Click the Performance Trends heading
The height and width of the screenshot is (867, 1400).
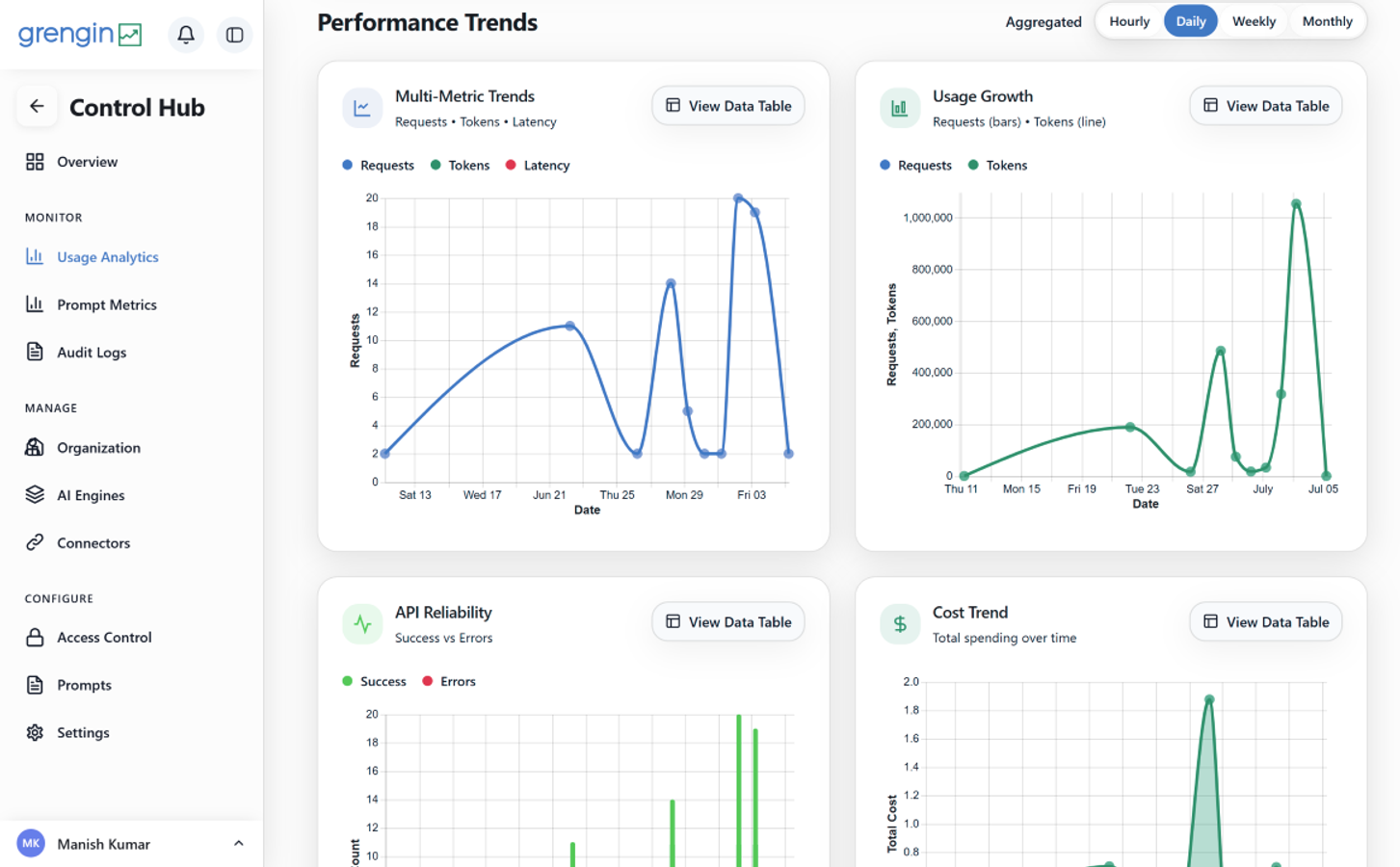428,22
